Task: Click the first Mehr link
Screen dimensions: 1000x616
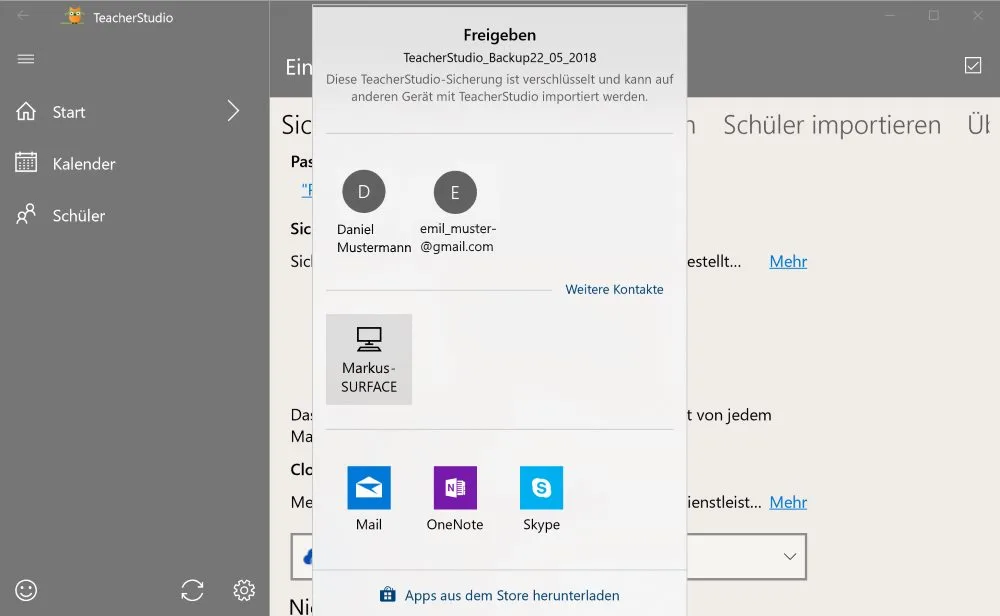Action: click(x=788, y=261)
